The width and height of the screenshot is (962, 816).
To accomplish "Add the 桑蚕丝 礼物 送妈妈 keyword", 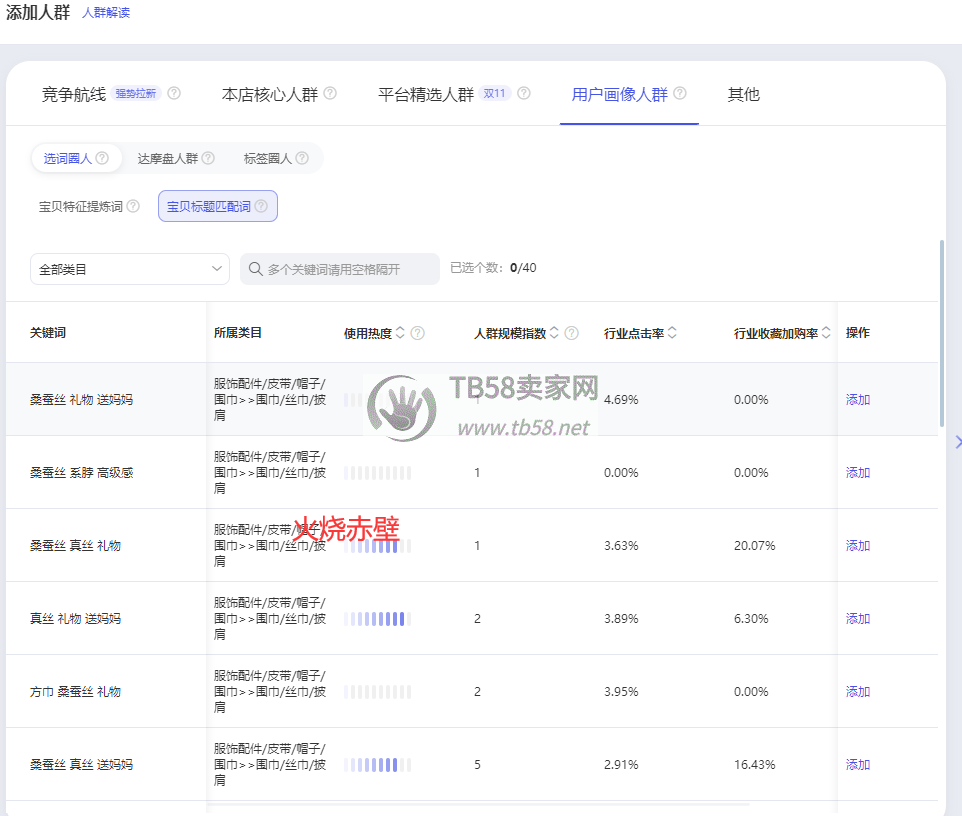I will click(858, 399).
